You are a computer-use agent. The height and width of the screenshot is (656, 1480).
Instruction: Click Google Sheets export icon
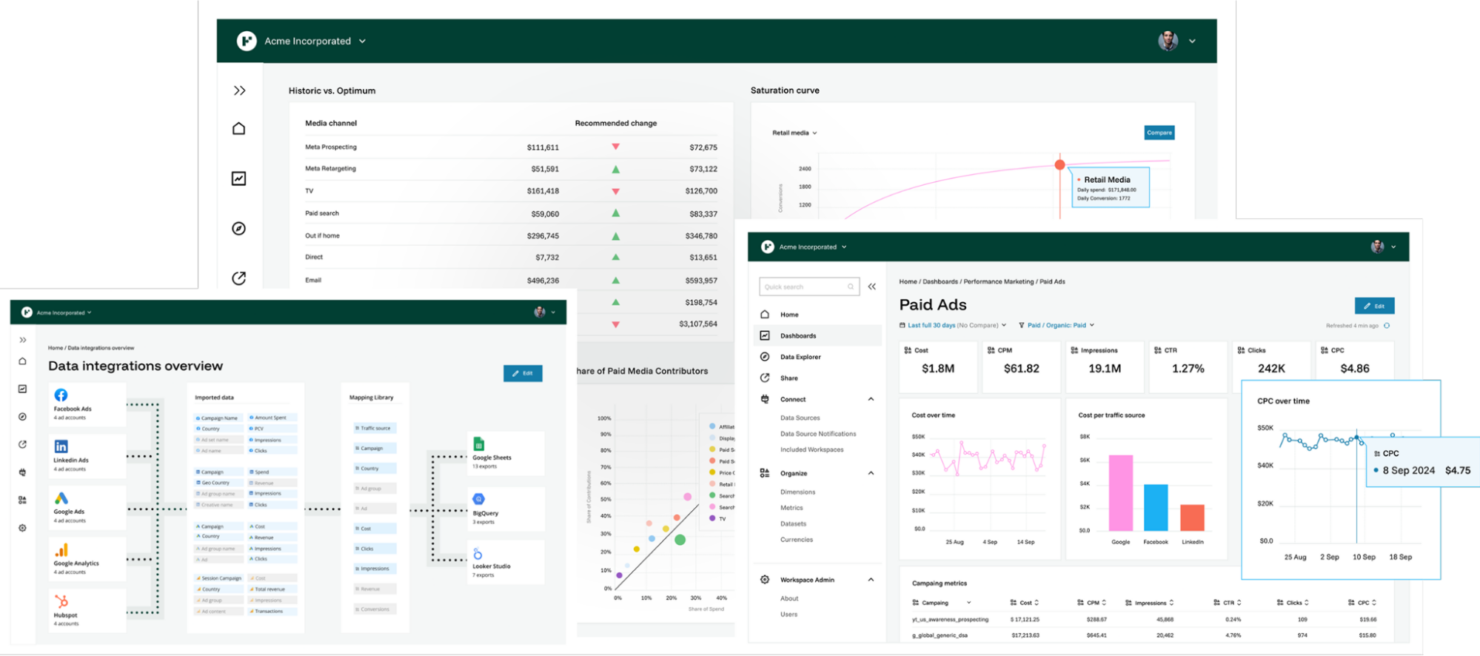(479, 444)
